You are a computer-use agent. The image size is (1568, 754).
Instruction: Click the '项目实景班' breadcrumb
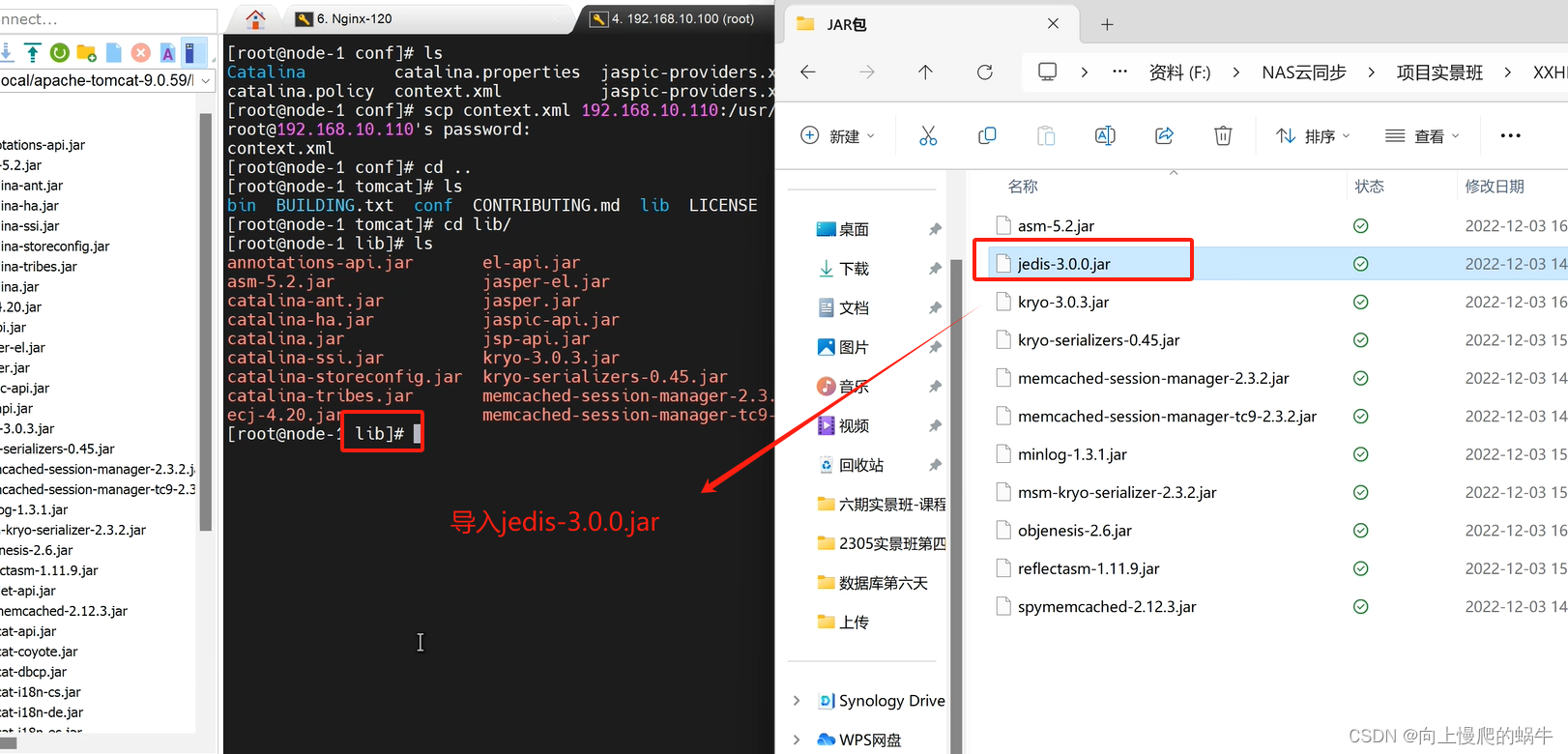point(1439,72)
